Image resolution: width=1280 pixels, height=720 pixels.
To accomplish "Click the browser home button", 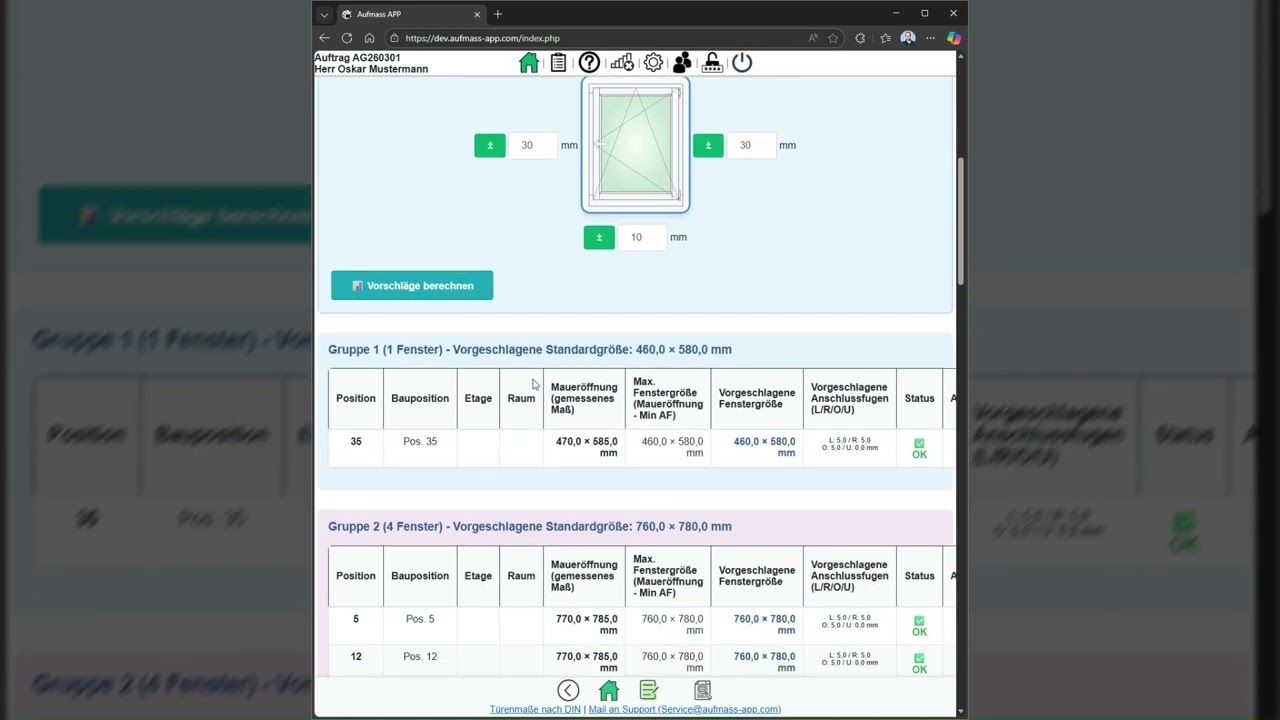I will (x=369, y=38).
